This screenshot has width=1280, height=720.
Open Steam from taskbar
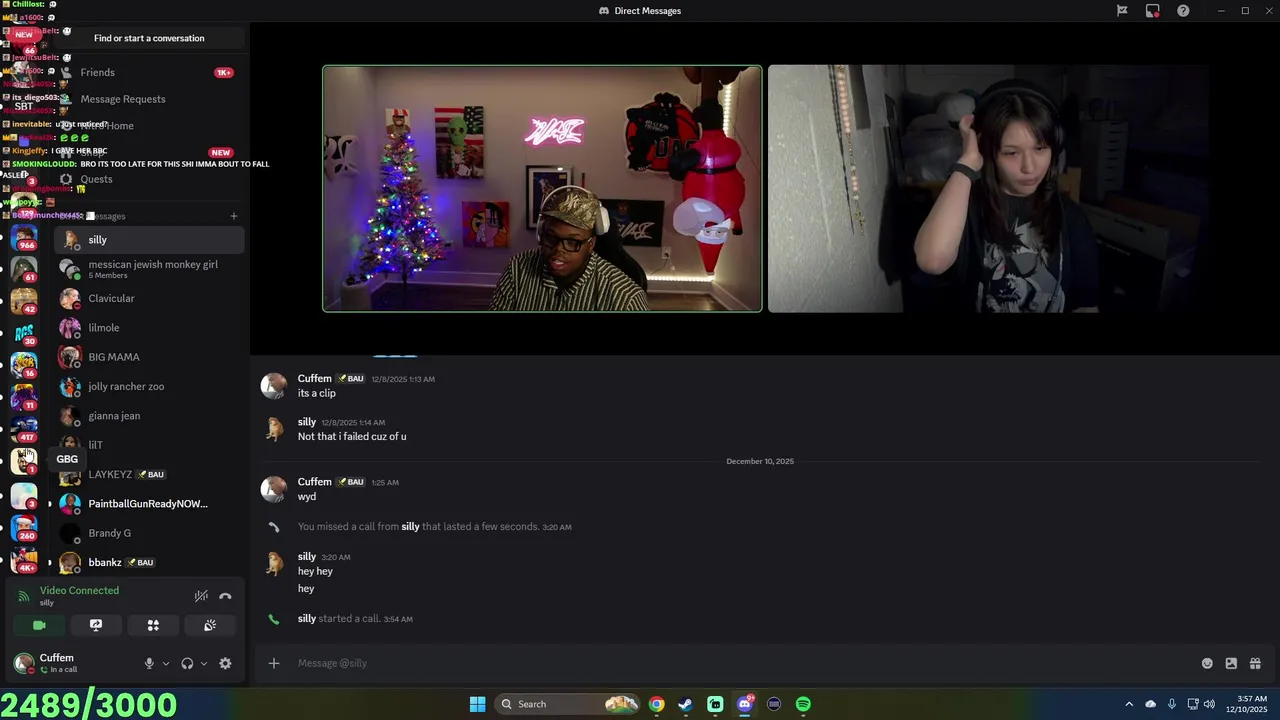click(x=685, y=704)
